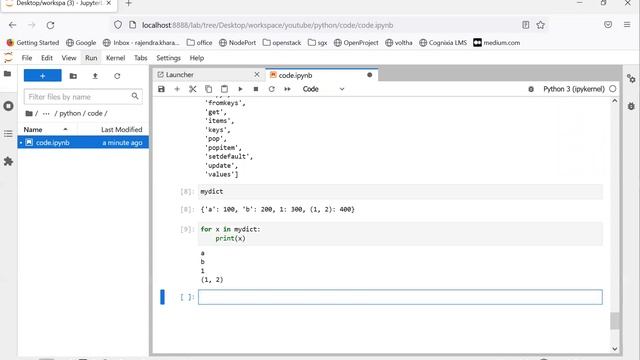Open the File Browser sidebar icon
This screenshot has width=640, height=360.
(x=8, y=74)
